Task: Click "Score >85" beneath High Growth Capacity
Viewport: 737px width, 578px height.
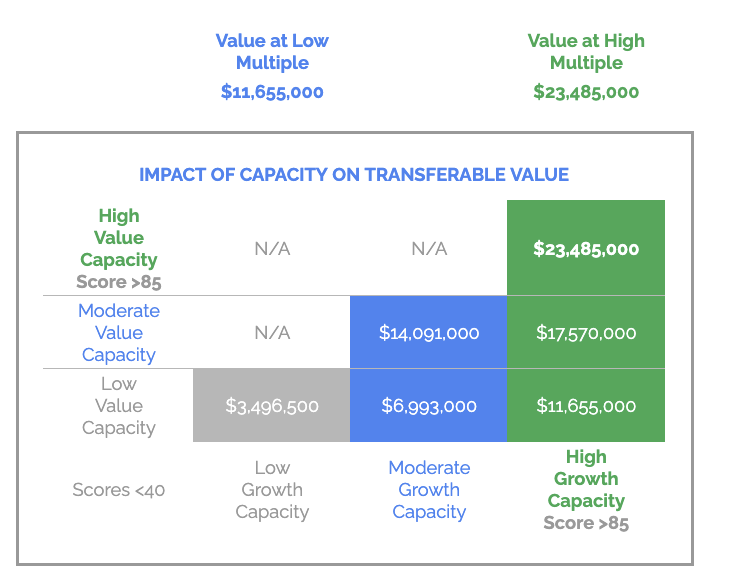Action: pyautogui.click(x=586, y=523)
